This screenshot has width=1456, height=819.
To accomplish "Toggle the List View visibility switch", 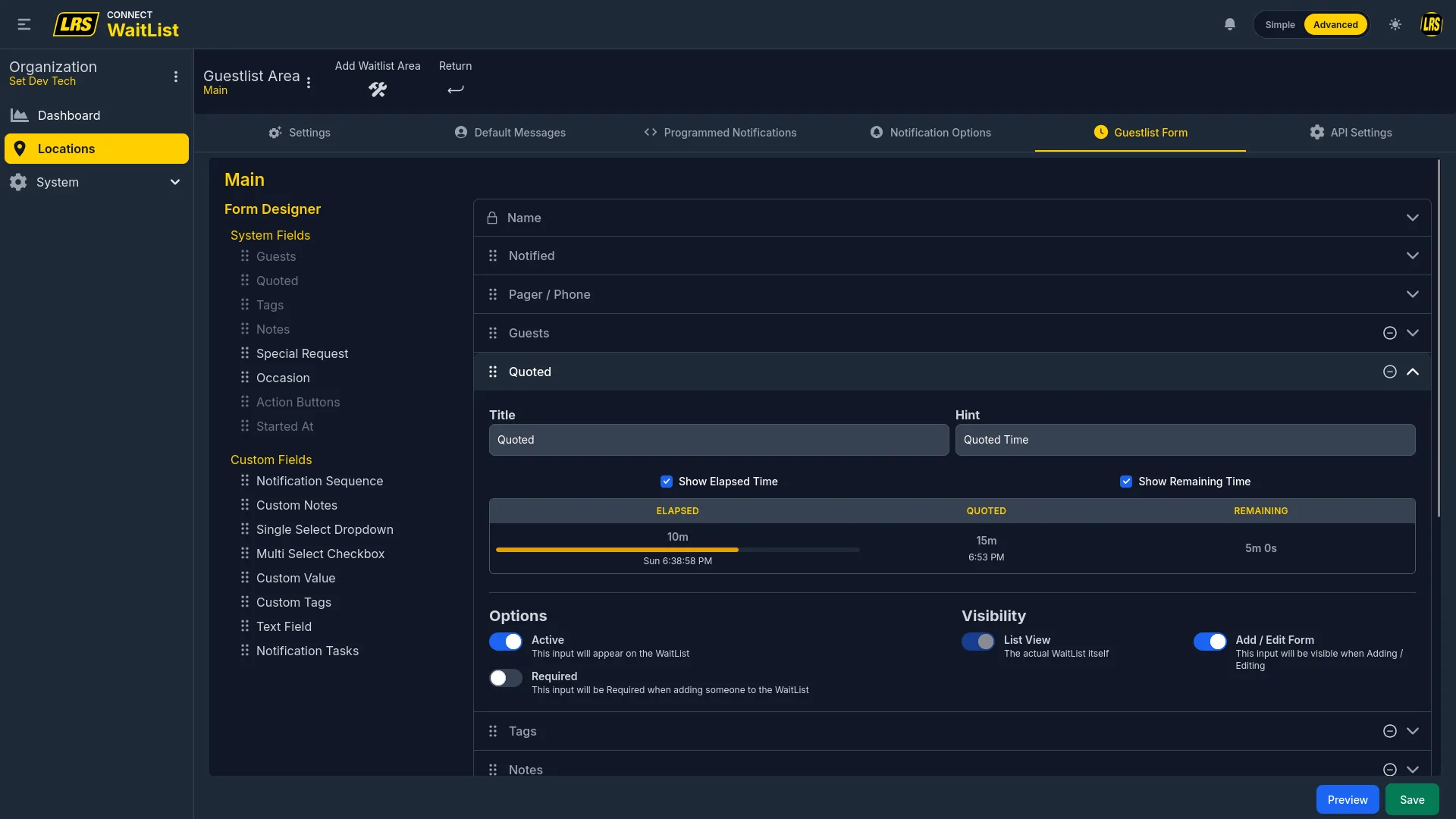I will 978,642.
